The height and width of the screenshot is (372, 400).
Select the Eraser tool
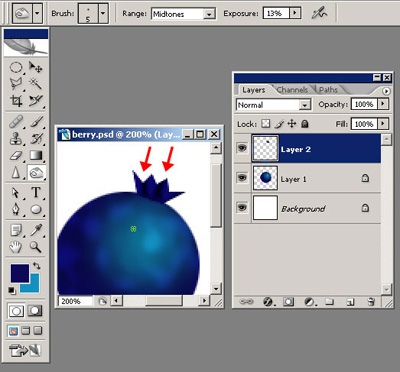pyautogui.click(x=16, y=155)
